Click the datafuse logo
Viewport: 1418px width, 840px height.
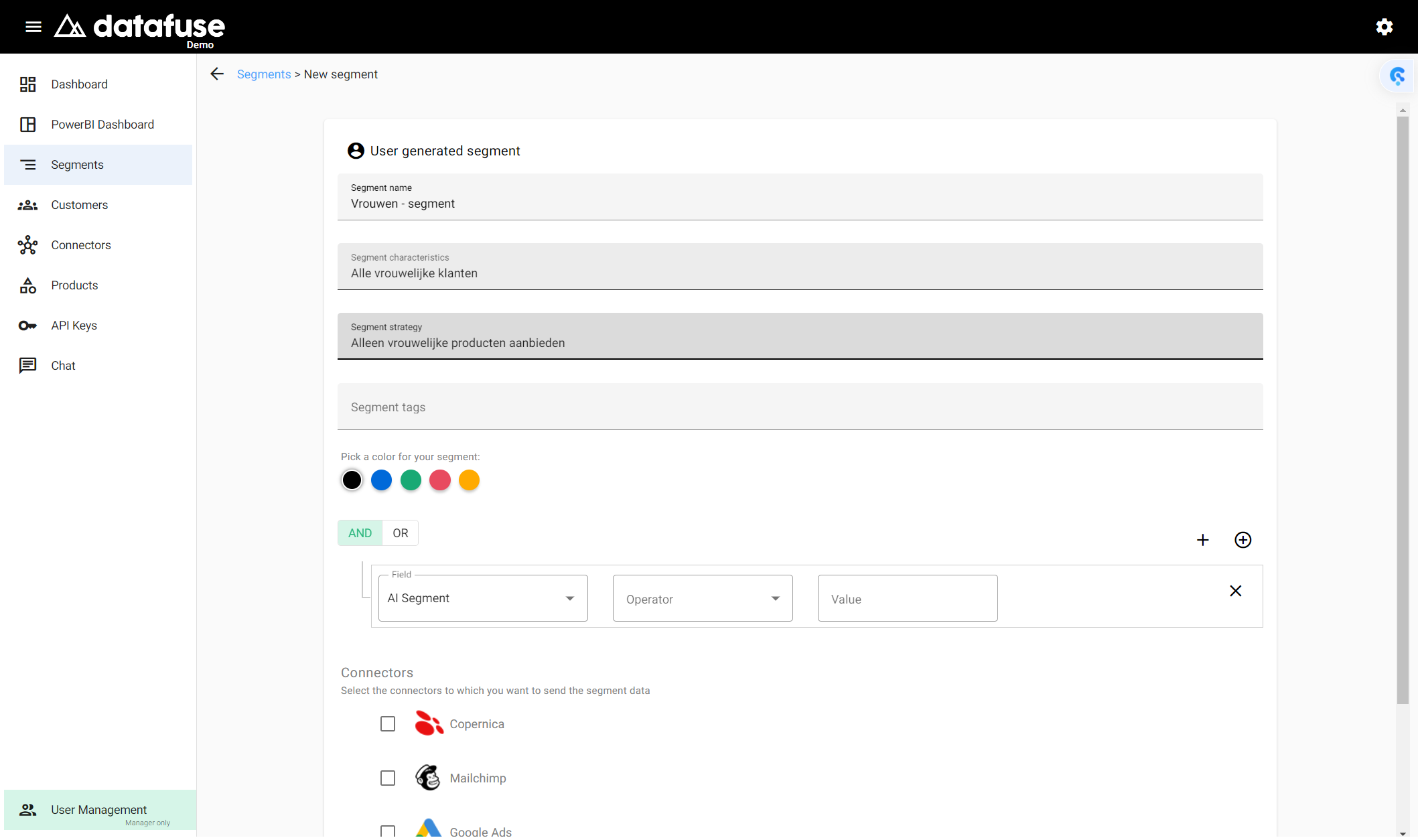139,29
